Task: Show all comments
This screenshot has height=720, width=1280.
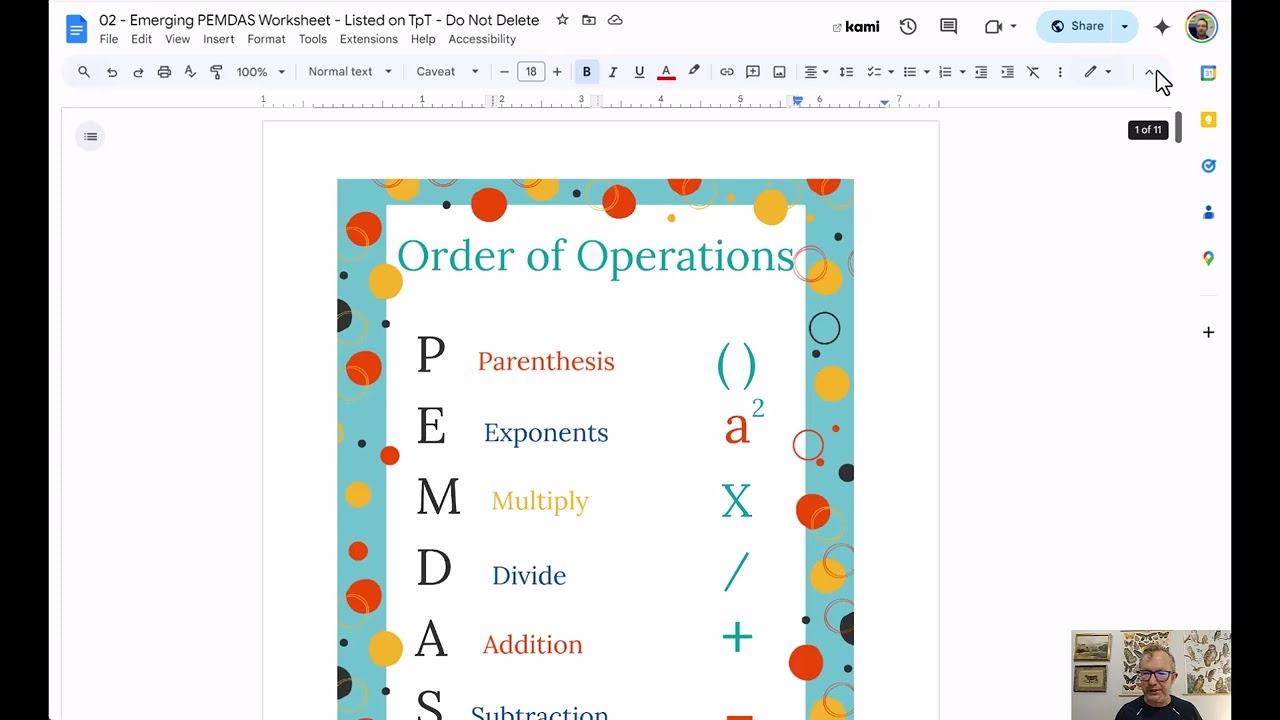Action: click(x=949, y=27)
